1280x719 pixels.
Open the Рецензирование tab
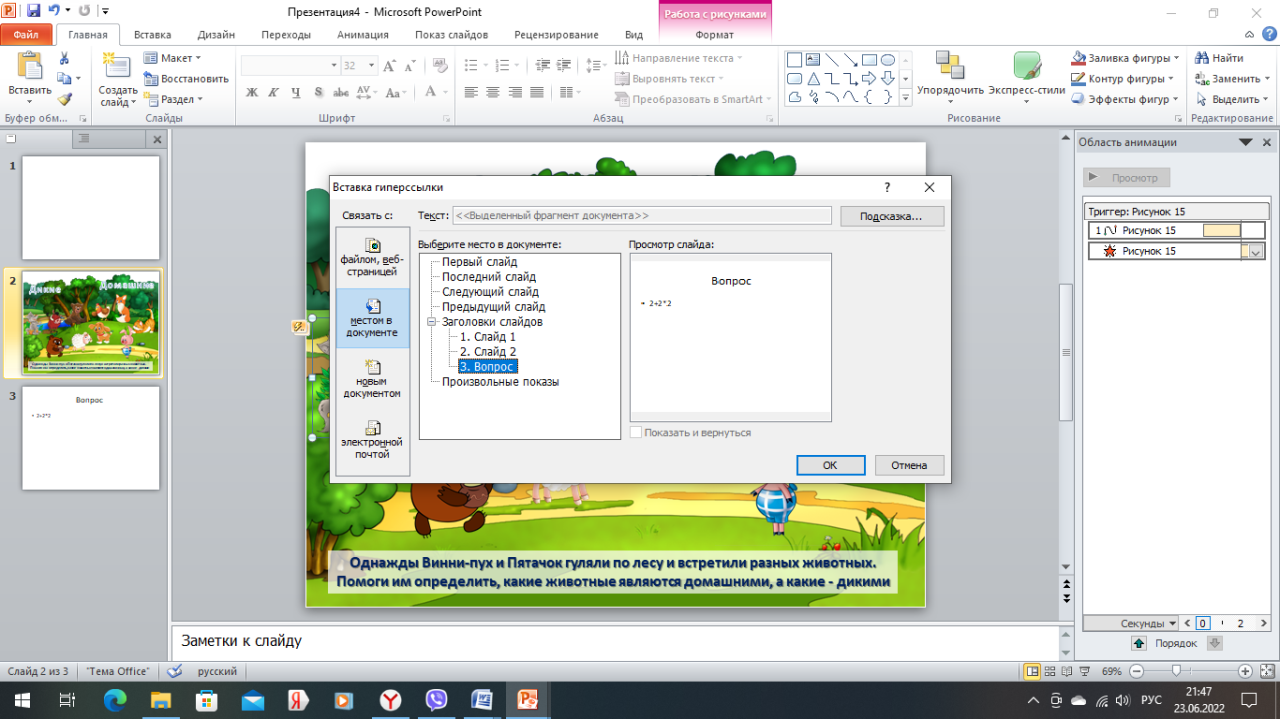(x=557, y=34)
